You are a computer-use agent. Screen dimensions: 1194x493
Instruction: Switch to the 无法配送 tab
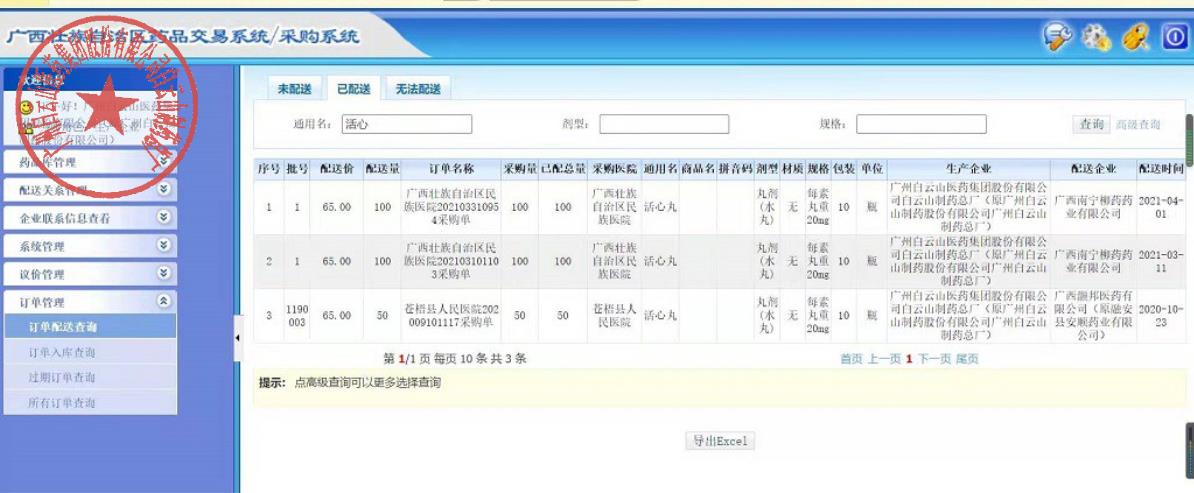(x=418, y=89)
